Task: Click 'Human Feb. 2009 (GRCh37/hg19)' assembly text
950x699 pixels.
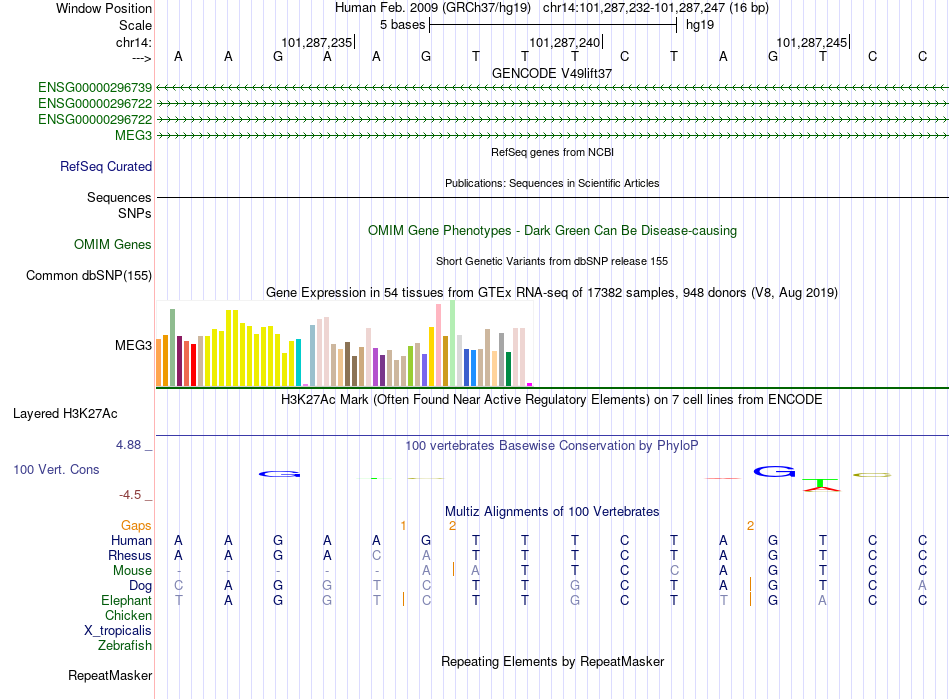Action: click(x=433, y=8)
